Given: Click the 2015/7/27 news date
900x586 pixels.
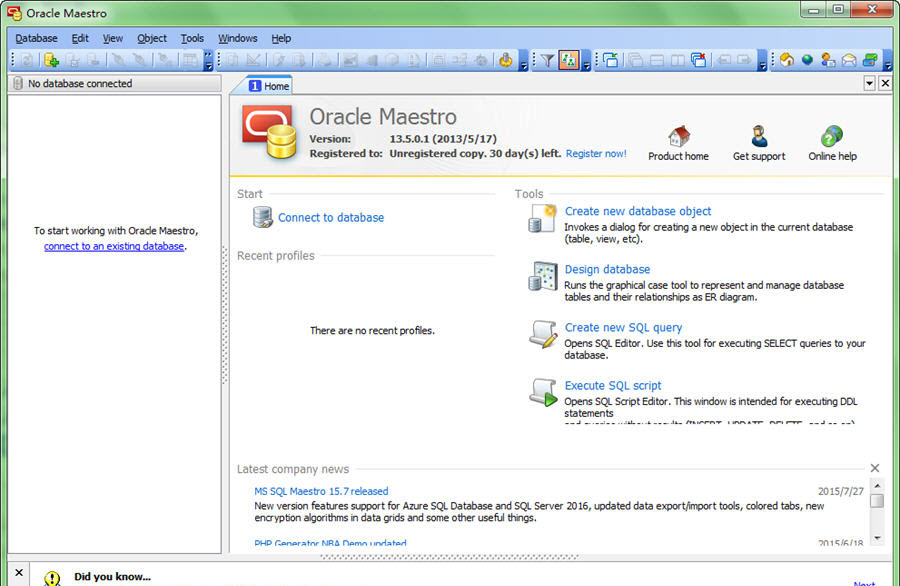Looking at the screenshot, I should pyautogui.click(x=840, y=491).
